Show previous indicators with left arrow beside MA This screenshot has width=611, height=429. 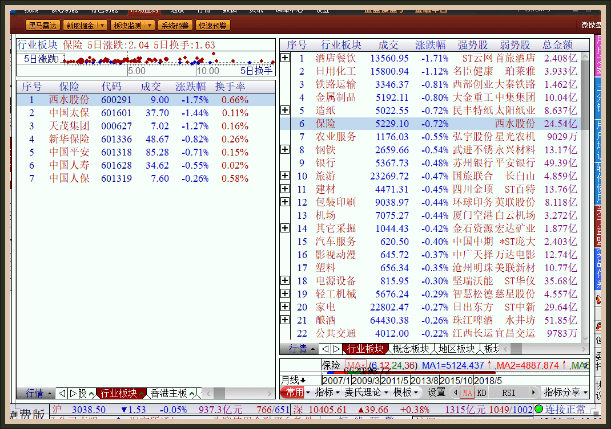[456, 392]
